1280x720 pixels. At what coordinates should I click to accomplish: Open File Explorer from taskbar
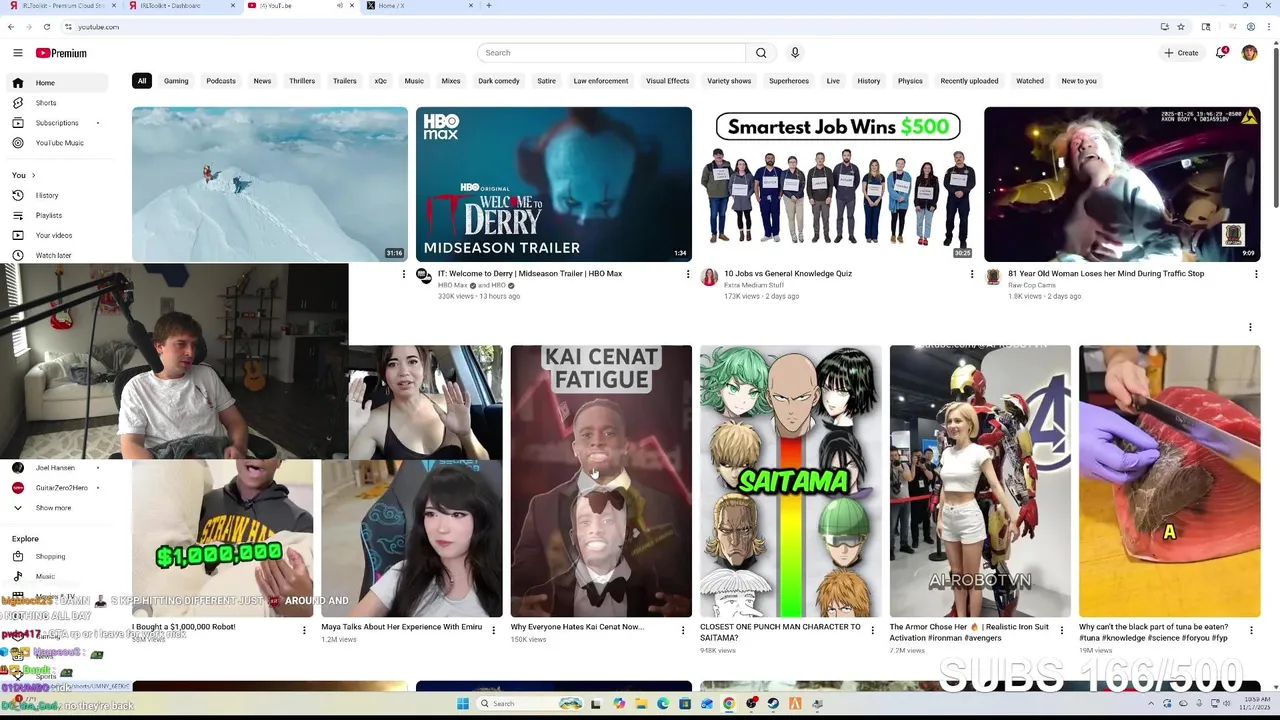click(641, 703)
